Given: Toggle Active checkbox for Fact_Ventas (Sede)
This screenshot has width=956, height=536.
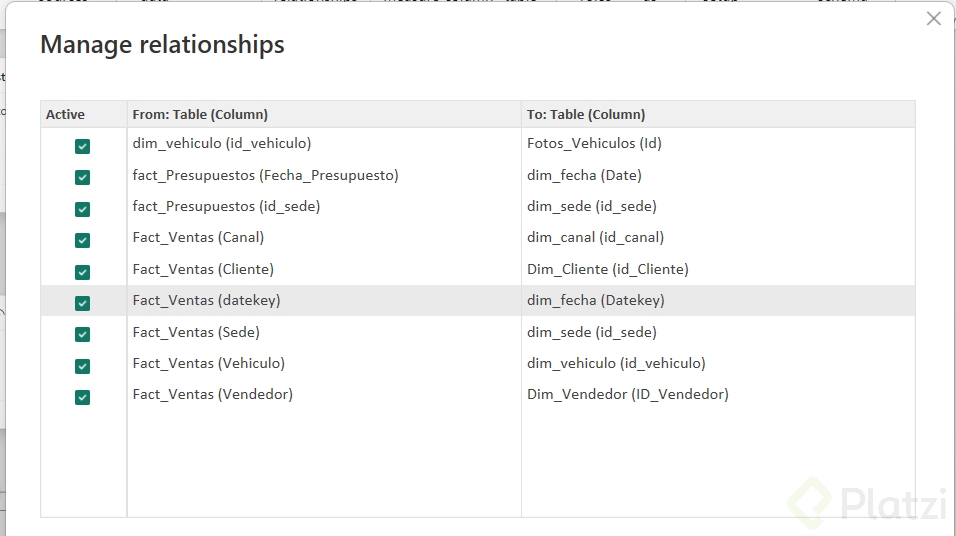Looking at the screenshot, I should [82, 334].
